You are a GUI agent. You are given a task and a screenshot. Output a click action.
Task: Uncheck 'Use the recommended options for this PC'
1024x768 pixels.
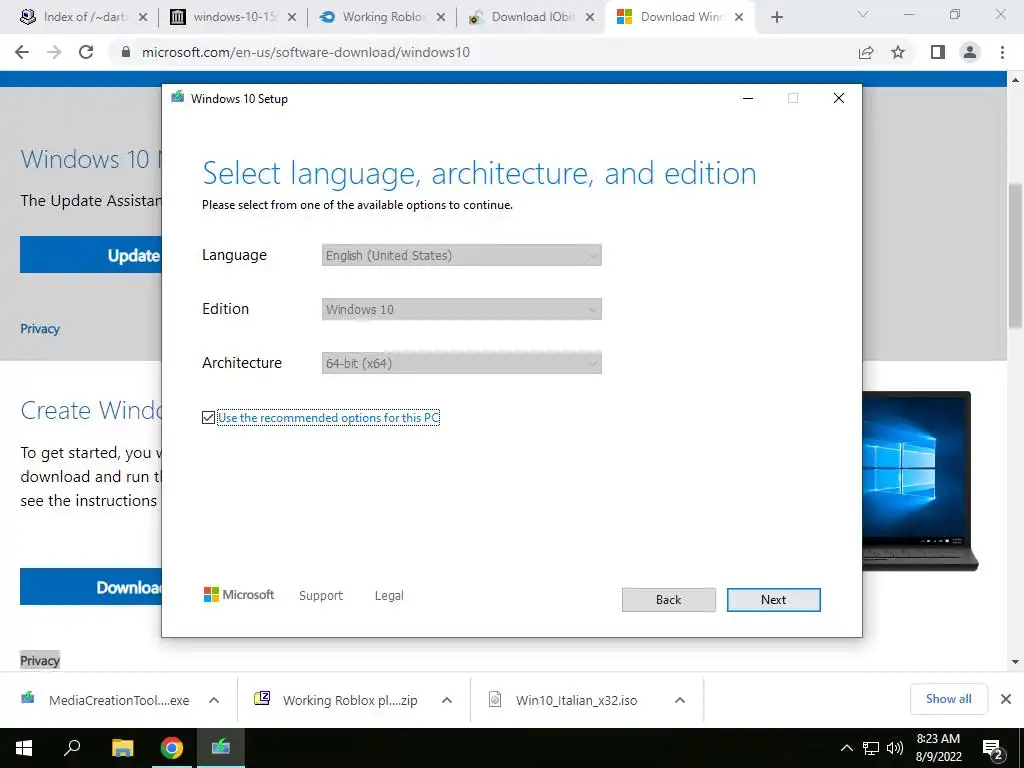tap(208, 417)
